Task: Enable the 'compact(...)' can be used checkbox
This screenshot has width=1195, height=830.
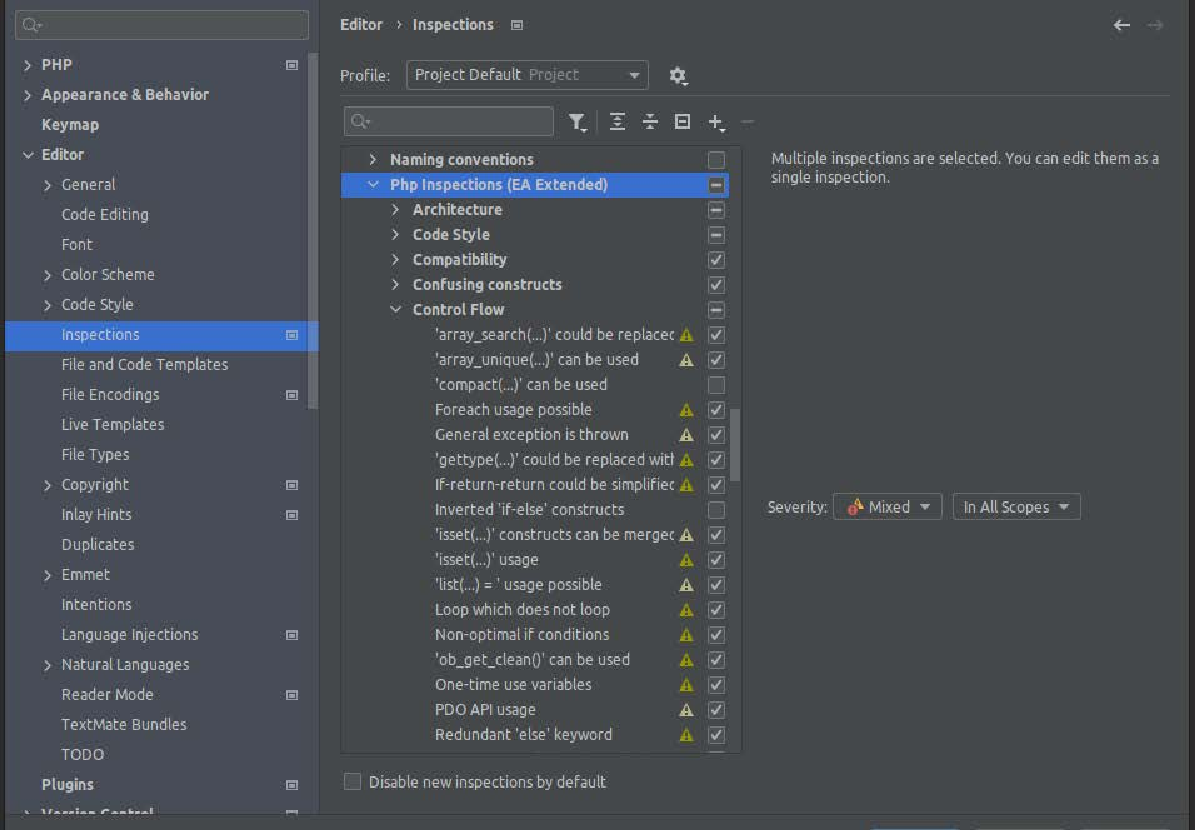Action: (716, 385)
